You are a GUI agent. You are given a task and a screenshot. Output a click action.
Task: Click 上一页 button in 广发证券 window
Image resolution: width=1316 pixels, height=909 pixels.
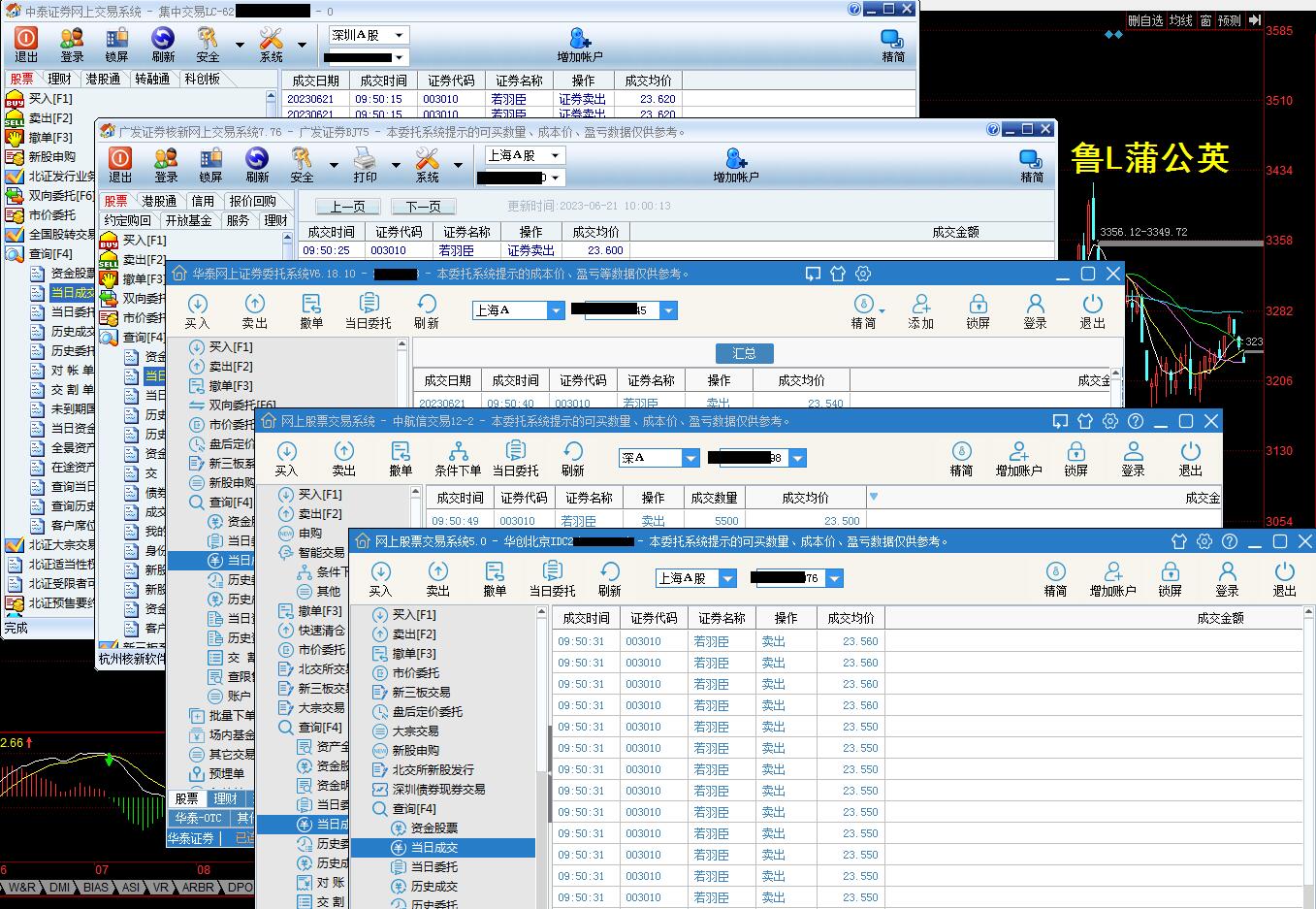pos(348,207)
